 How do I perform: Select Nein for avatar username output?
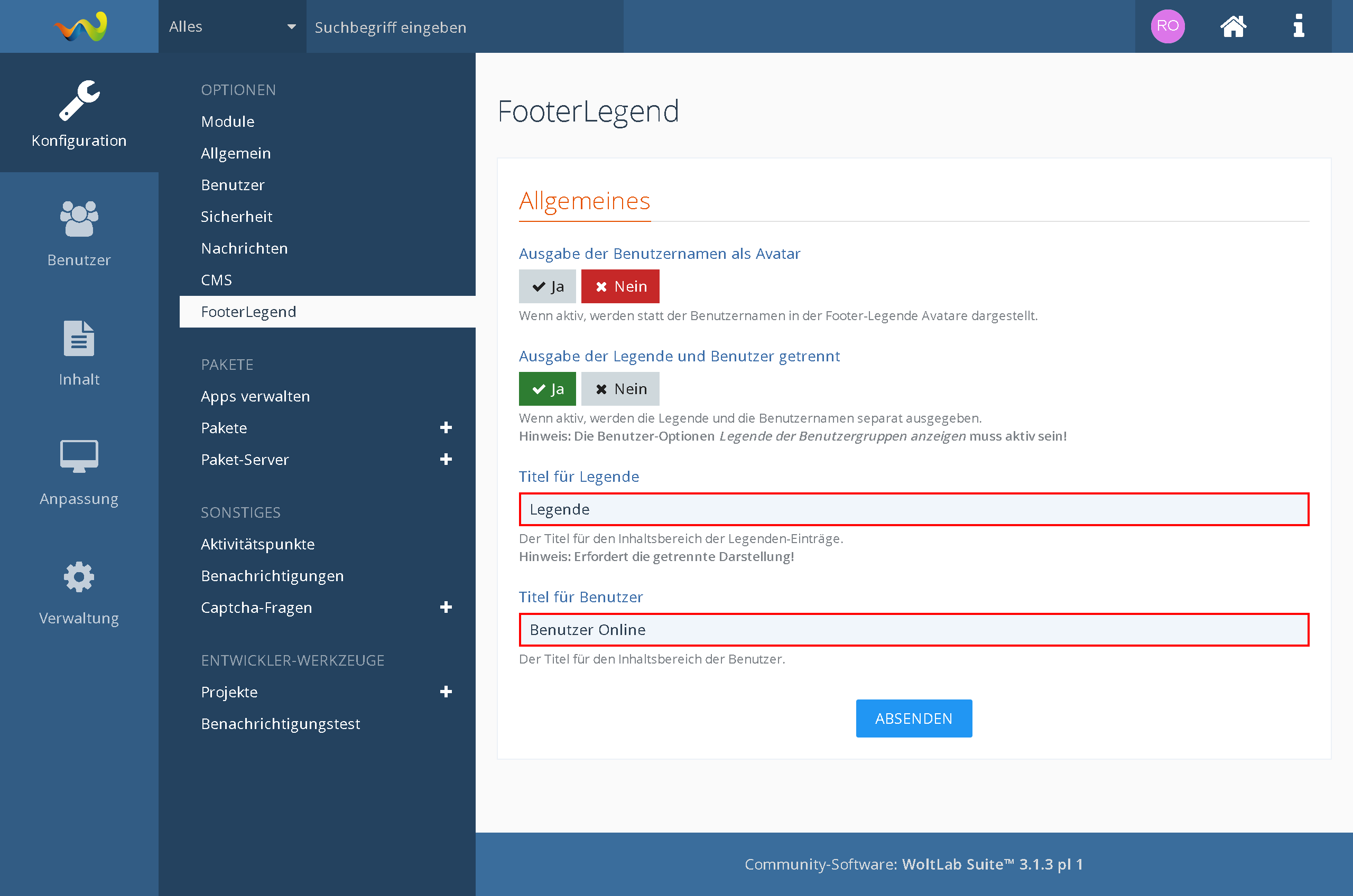tap(620, 286)
